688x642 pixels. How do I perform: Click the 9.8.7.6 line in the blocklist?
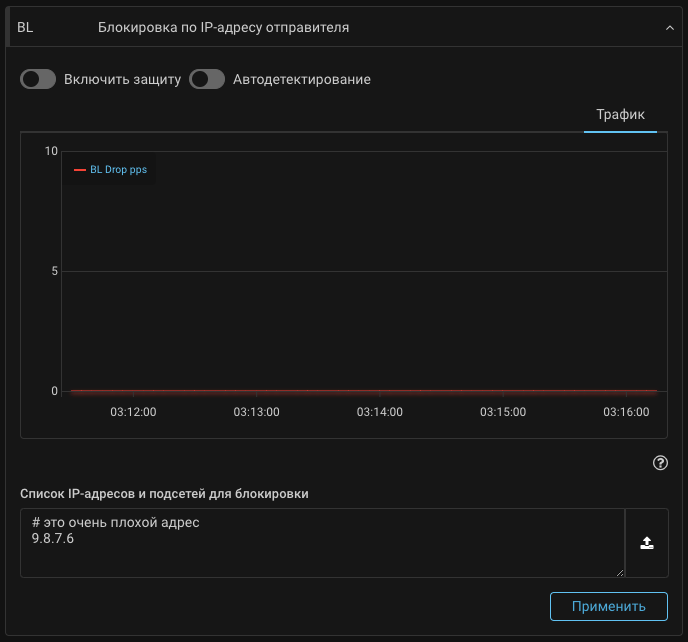click(x=53, y=539)
